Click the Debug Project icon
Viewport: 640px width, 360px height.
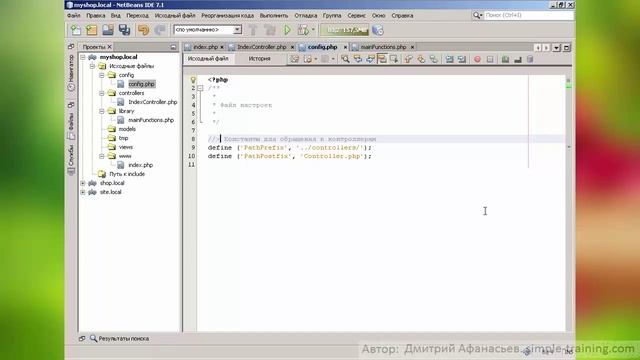point(303,30)
